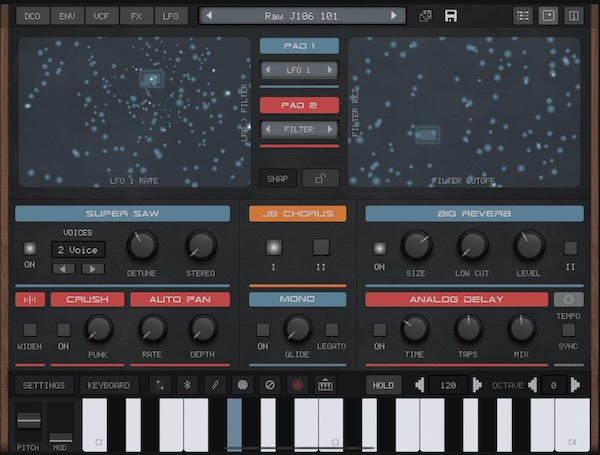Select next Pad 2 target after FILTER
The image size is (600, 455).
pos(330,129)
